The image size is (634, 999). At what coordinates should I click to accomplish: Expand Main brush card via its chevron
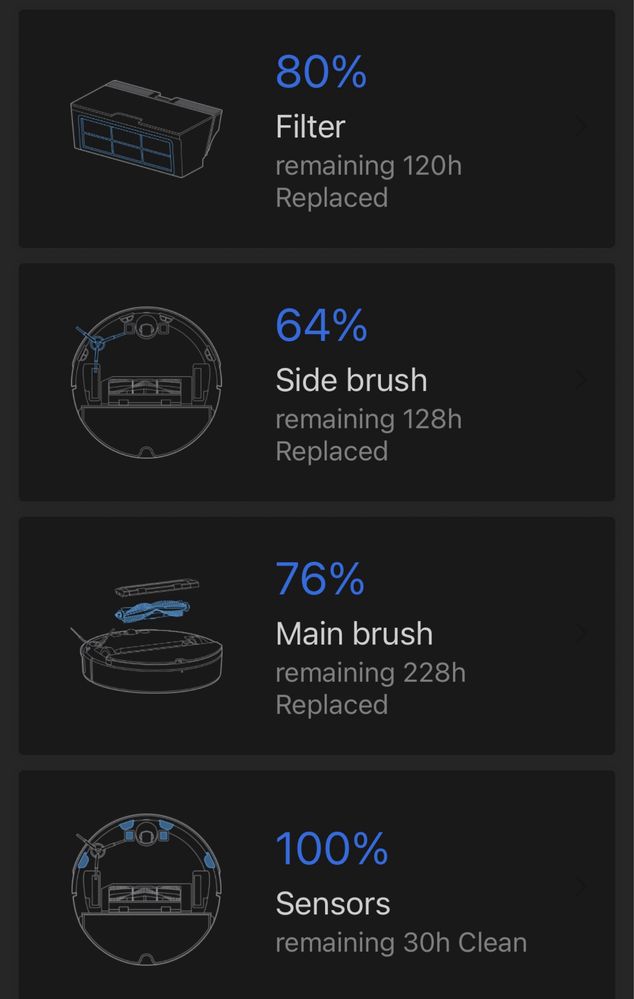[x=580, y=633]
